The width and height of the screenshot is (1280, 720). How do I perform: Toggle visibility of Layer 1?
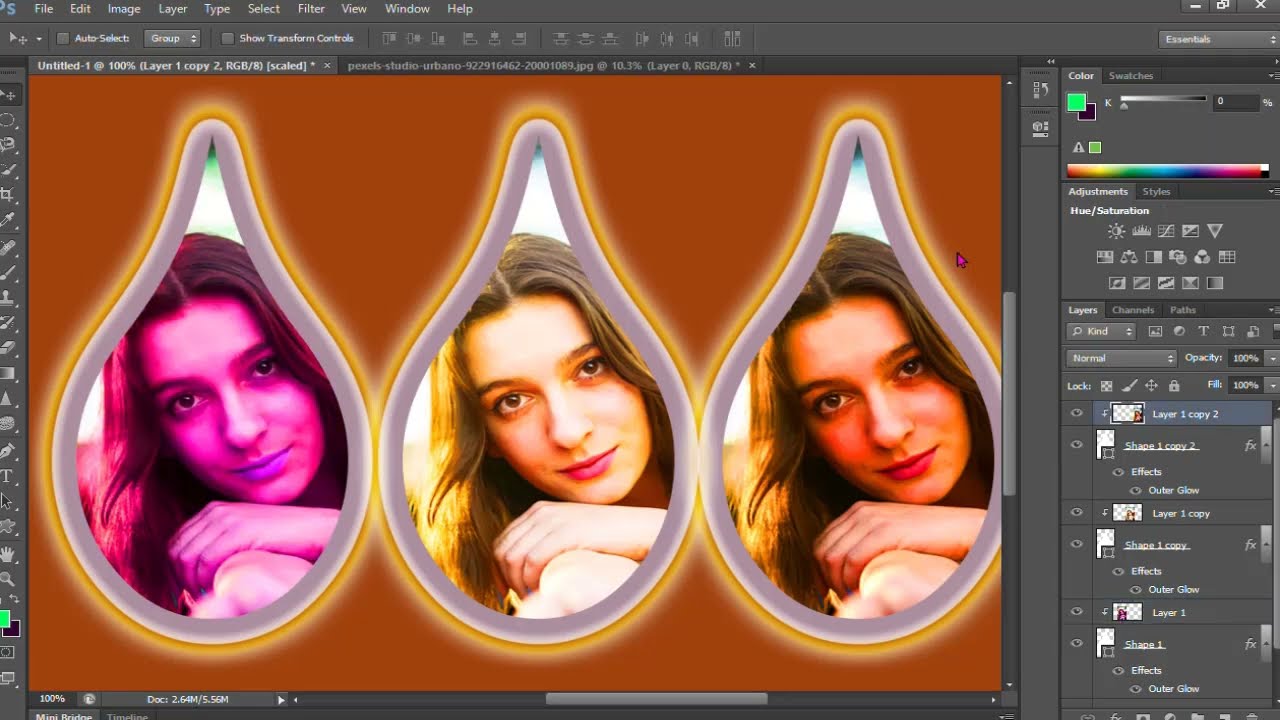point(1076,611)
